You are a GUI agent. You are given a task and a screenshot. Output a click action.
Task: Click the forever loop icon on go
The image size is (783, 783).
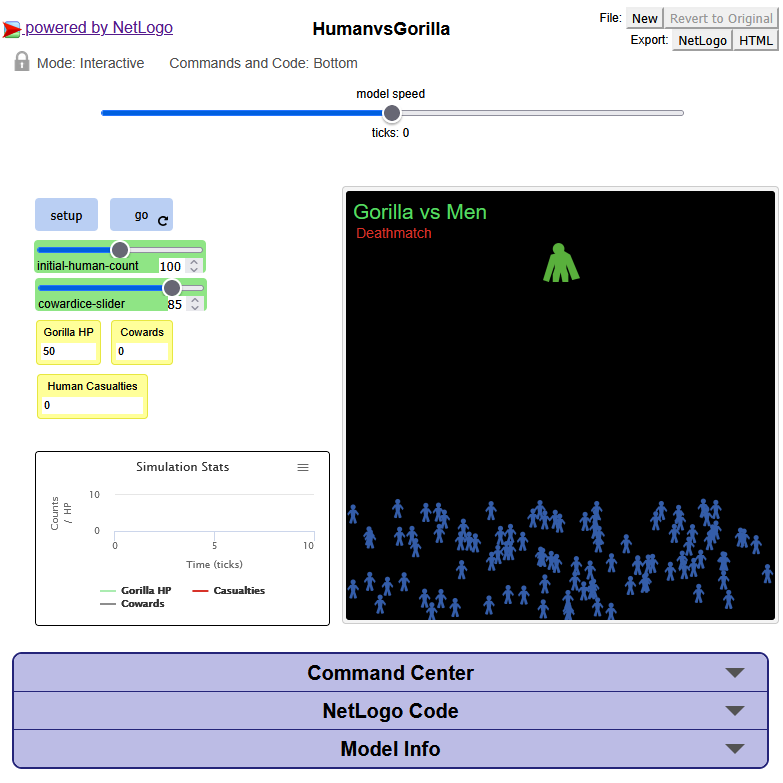pos(163,220)
